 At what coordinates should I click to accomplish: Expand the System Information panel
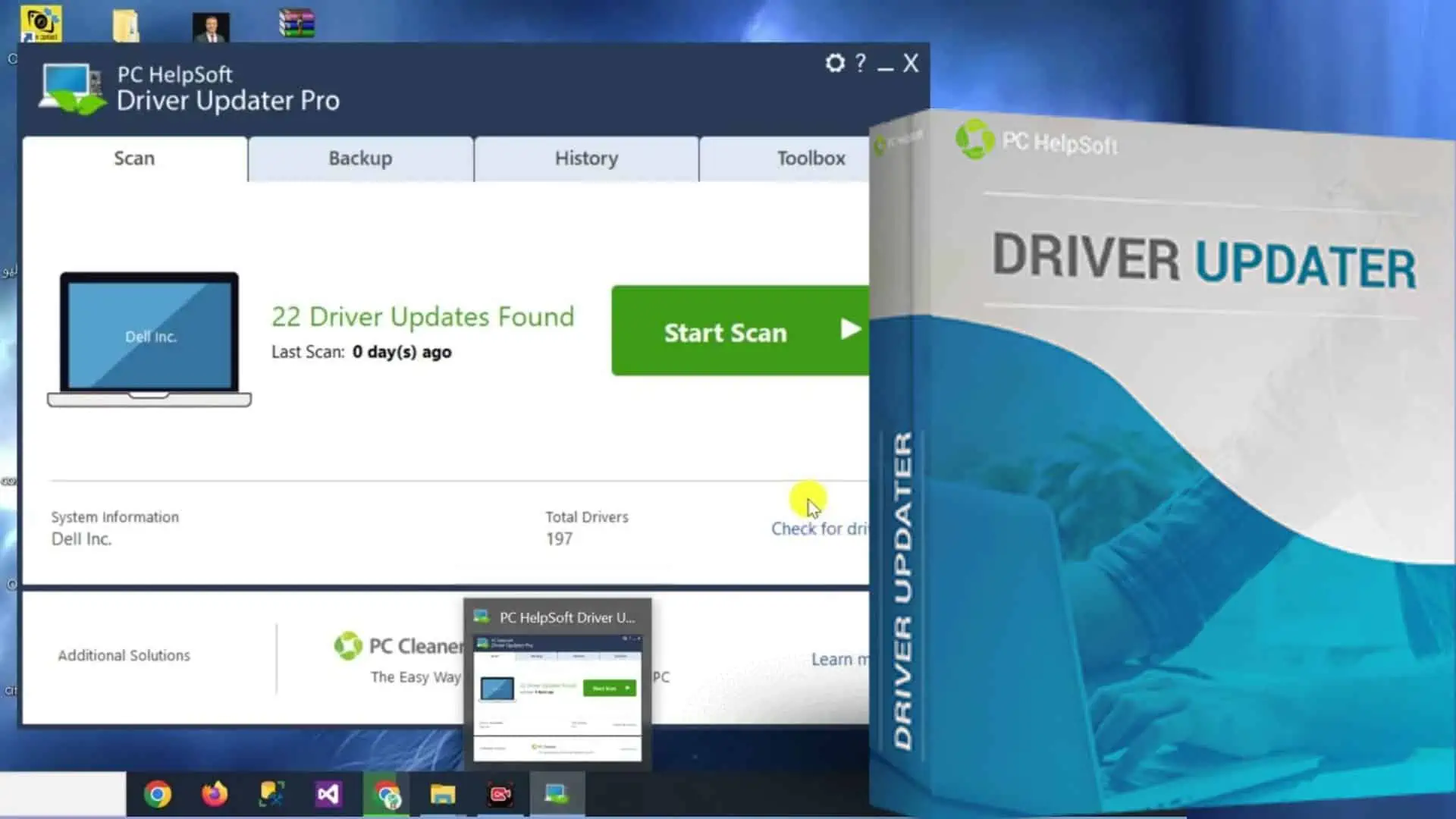pyautogui.click(x=115, y=517)
